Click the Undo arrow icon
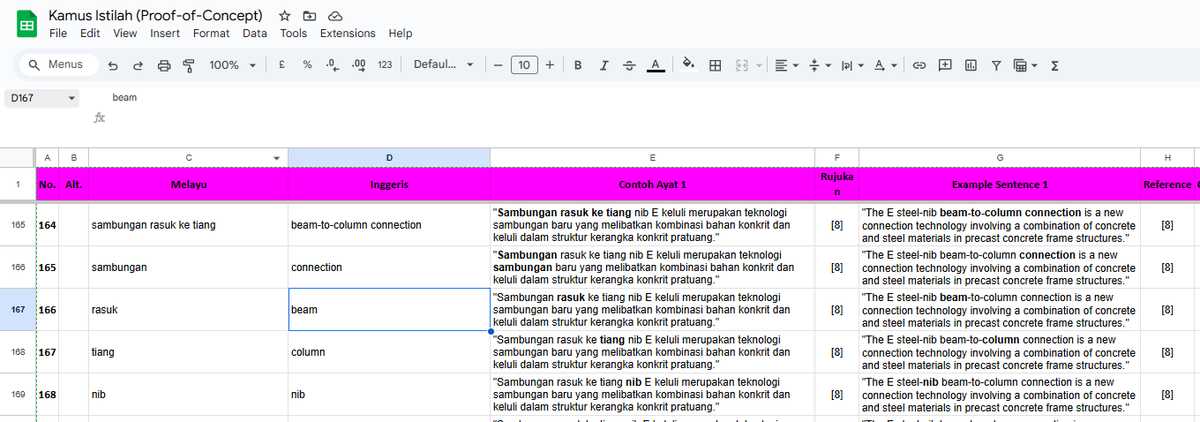The image size is (1200, 422). pyautogui.click(x=113, y=65)
